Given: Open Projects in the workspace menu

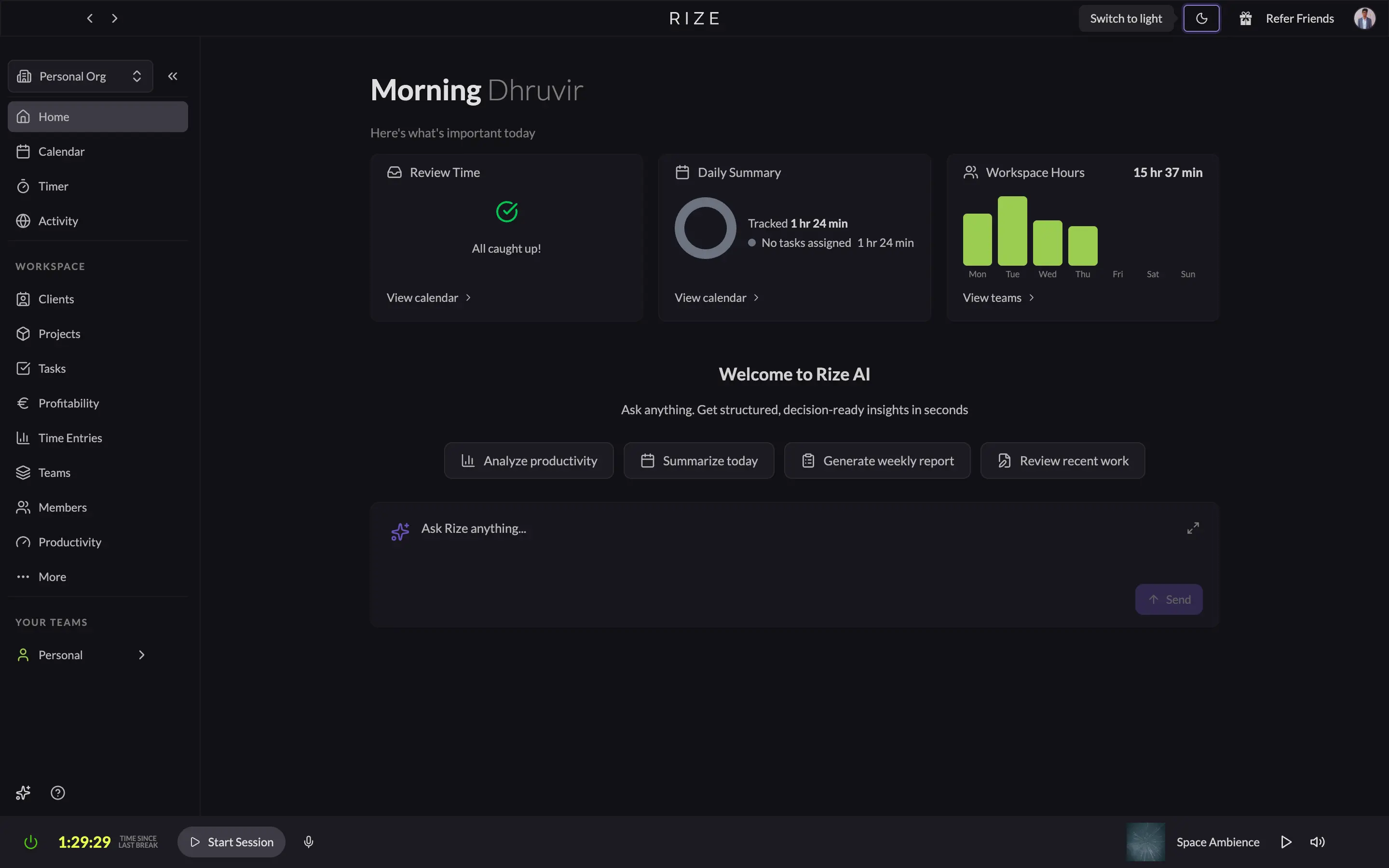Looking at the screenshot, I should [x=97, y=334].
